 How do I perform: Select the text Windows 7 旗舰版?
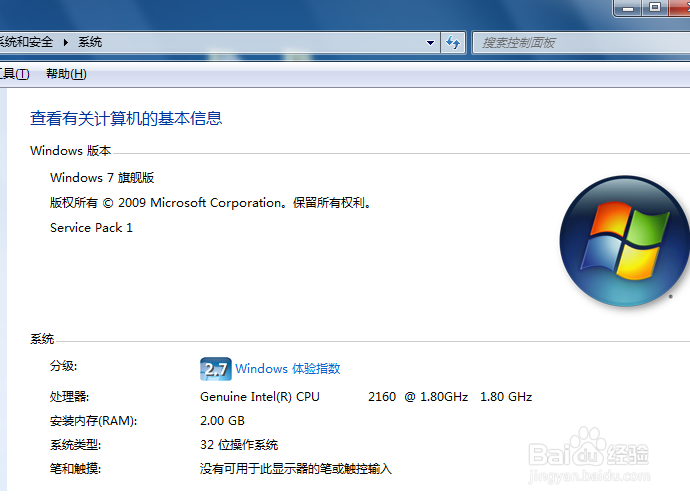coord(102,177)
